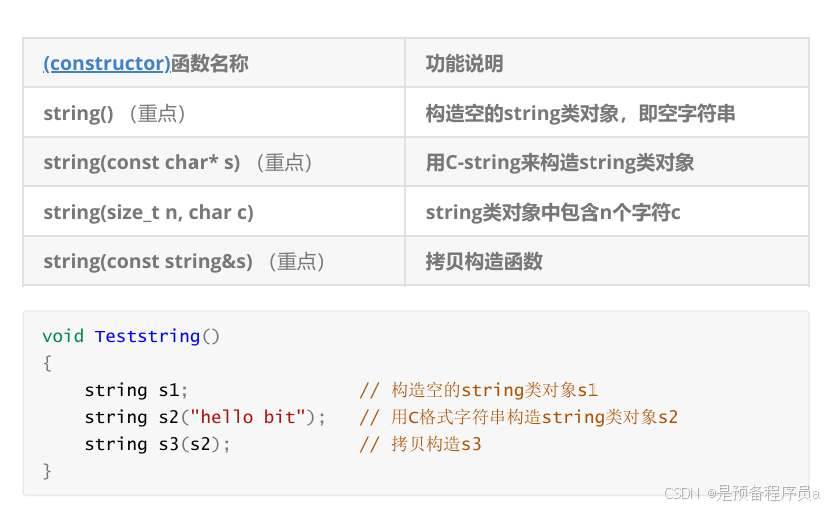
Task: Click the comment 拷贝构造s3
Action: 420,444
